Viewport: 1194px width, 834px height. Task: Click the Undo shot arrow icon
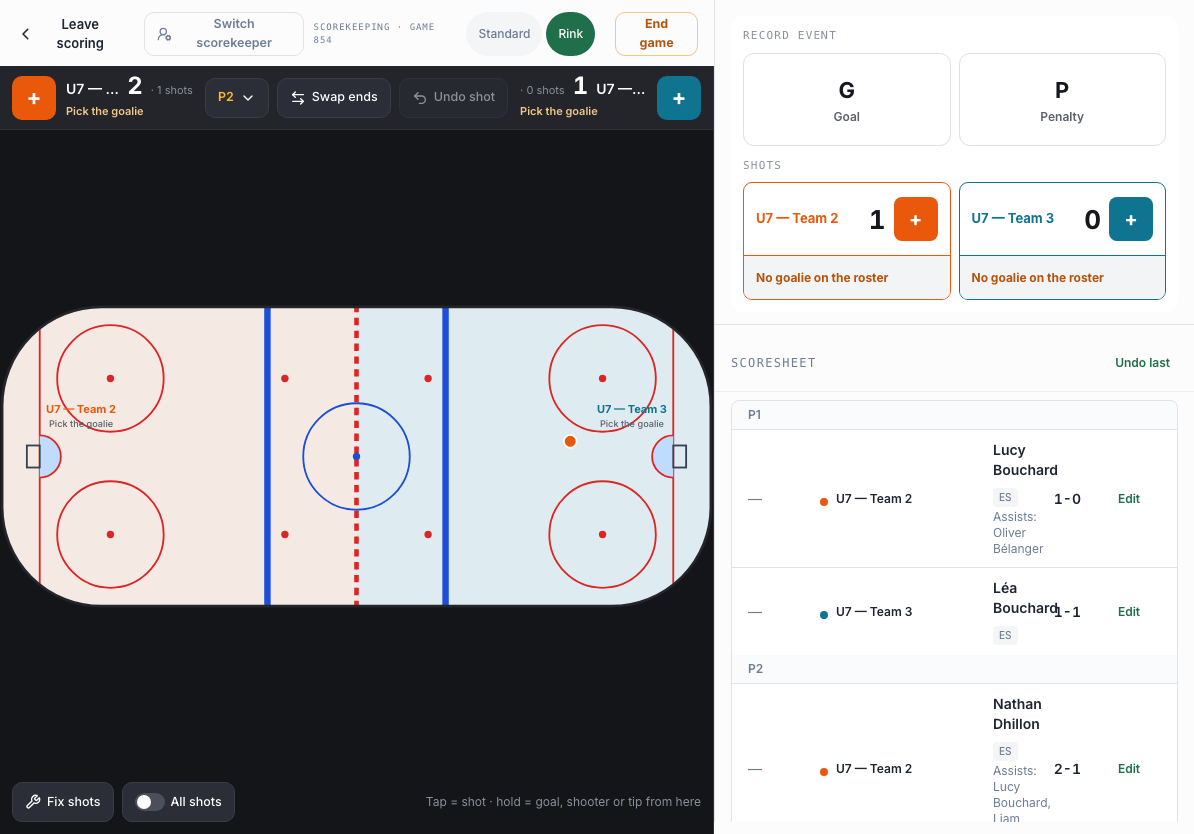(x=420, y=97)
